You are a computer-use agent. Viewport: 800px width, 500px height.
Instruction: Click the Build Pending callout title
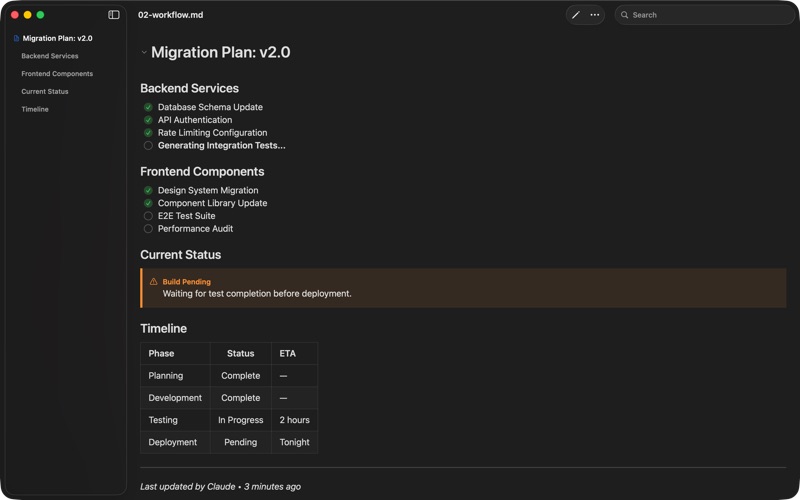(x=186, y=282)
